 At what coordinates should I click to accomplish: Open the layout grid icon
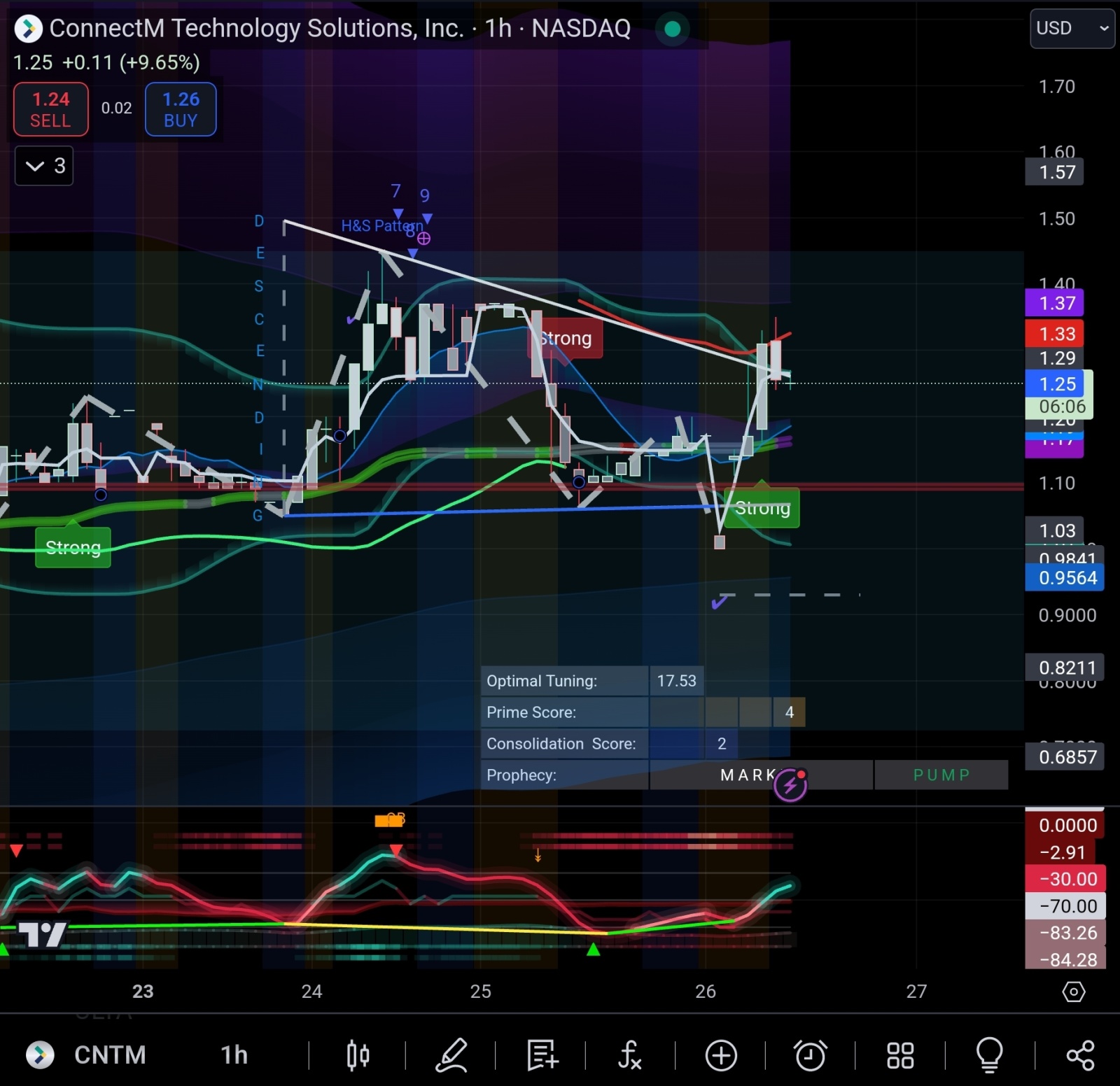[x=900, y=1055]
